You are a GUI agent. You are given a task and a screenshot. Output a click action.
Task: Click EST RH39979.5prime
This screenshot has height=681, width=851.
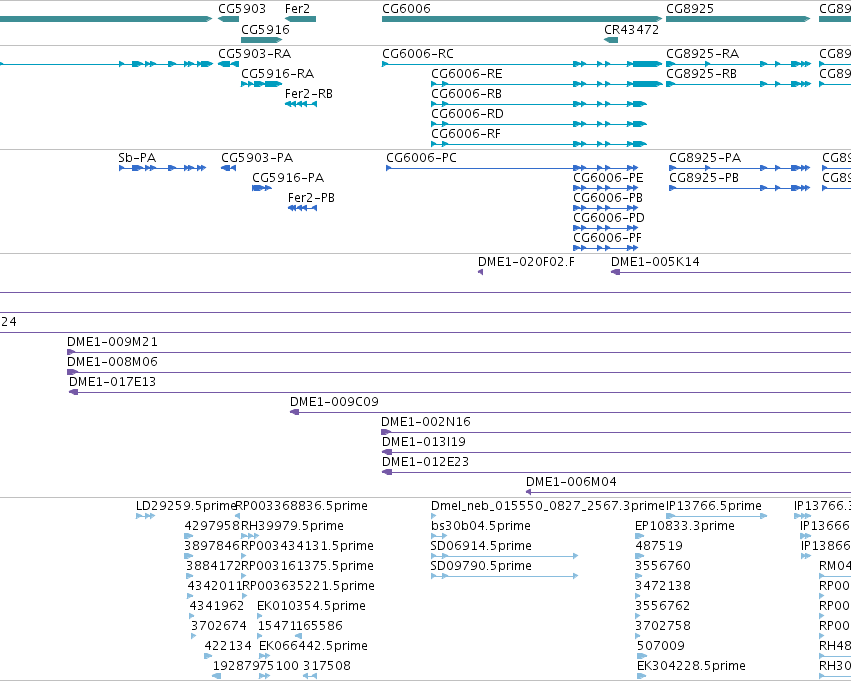pos(293,526)
